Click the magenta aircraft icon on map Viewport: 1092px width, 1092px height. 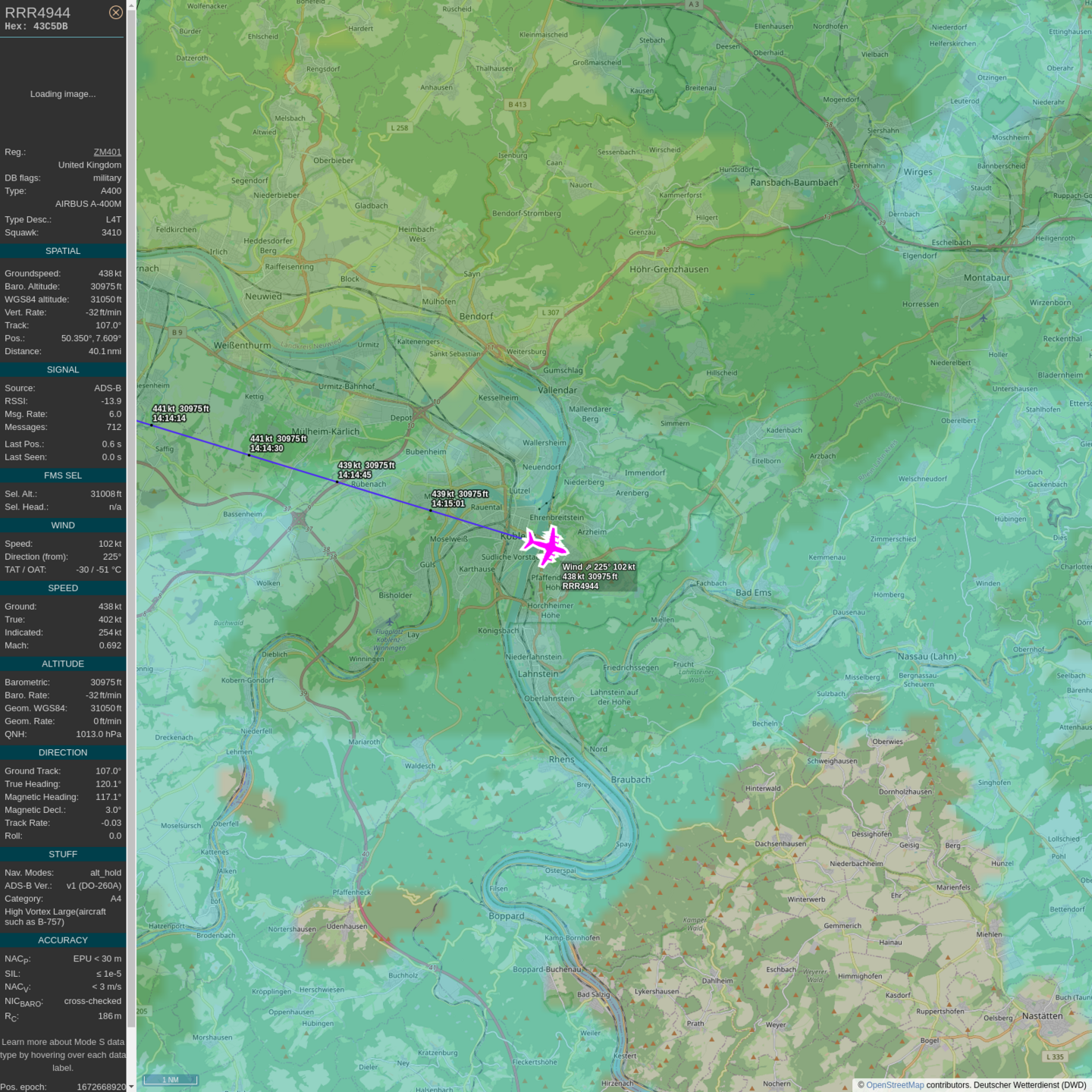[545, 545]
